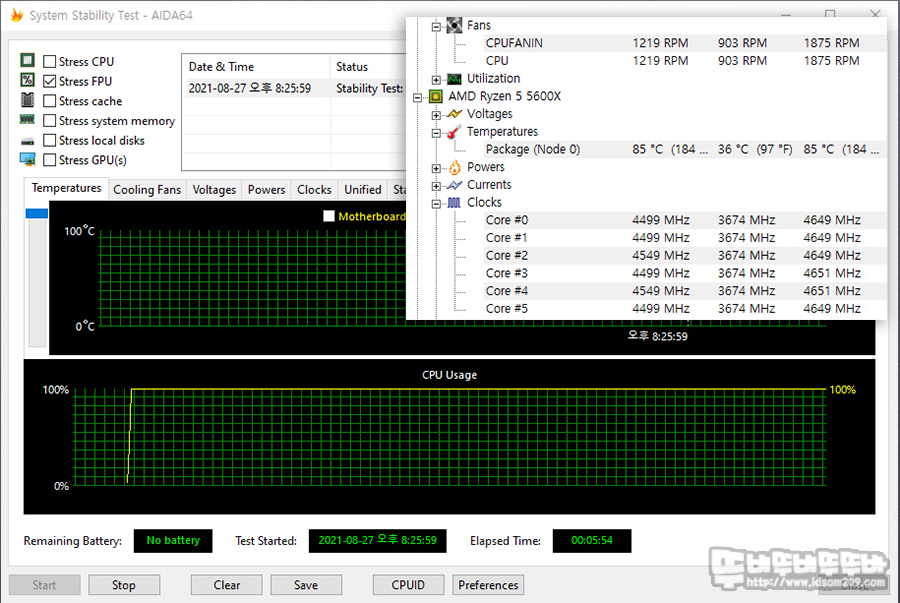Open the CPUID button

tap(408, 585)
